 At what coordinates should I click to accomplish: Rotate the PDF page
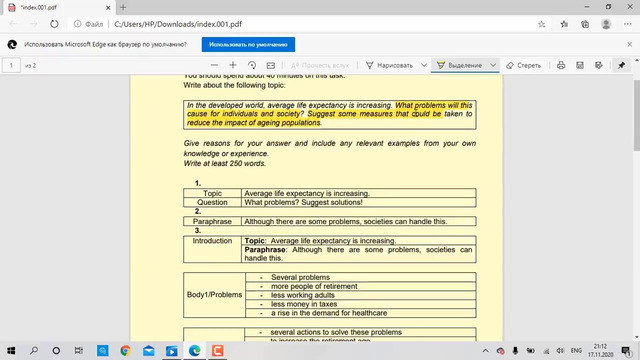click(252, 65)
